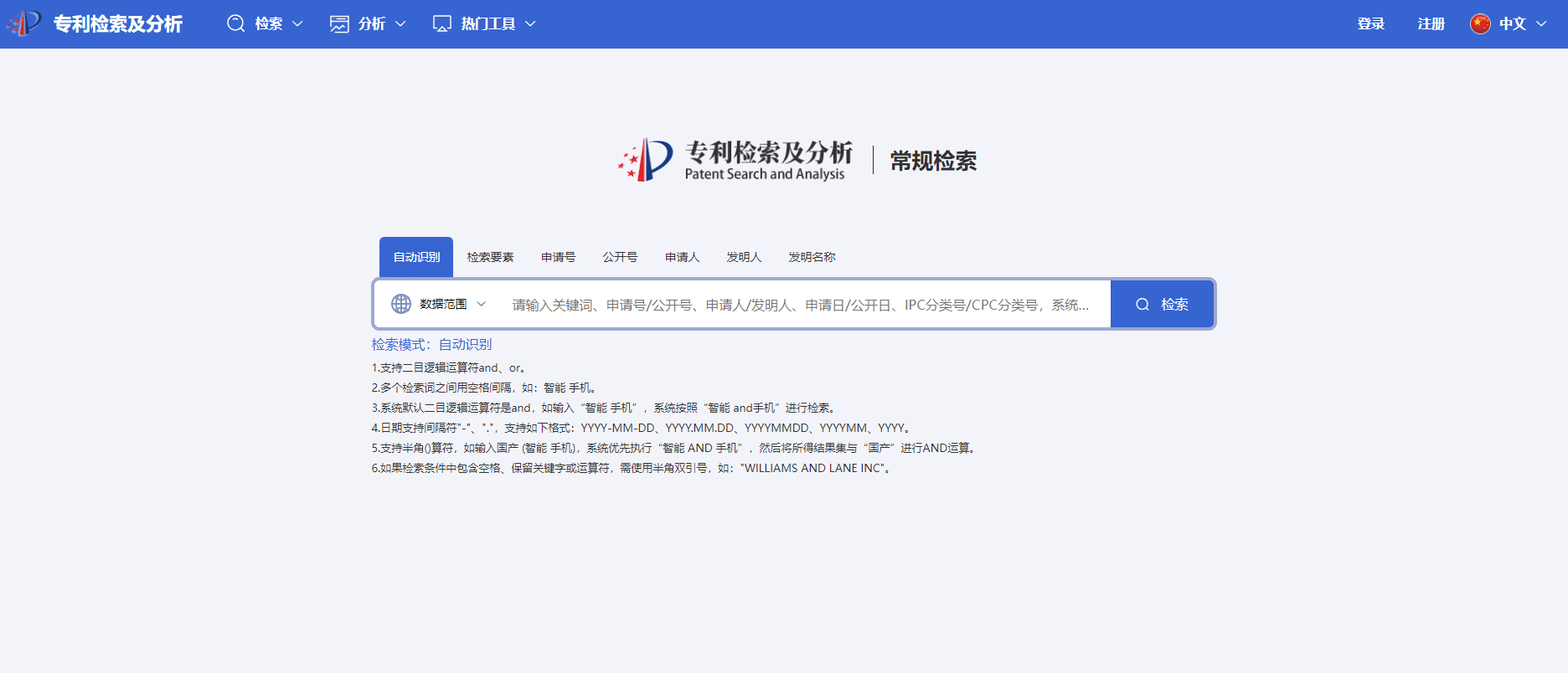Image resolution: width=1568 pixels, height=673 pixels.
Task: Click the 登录 link
Action: tap(1371, 23)
